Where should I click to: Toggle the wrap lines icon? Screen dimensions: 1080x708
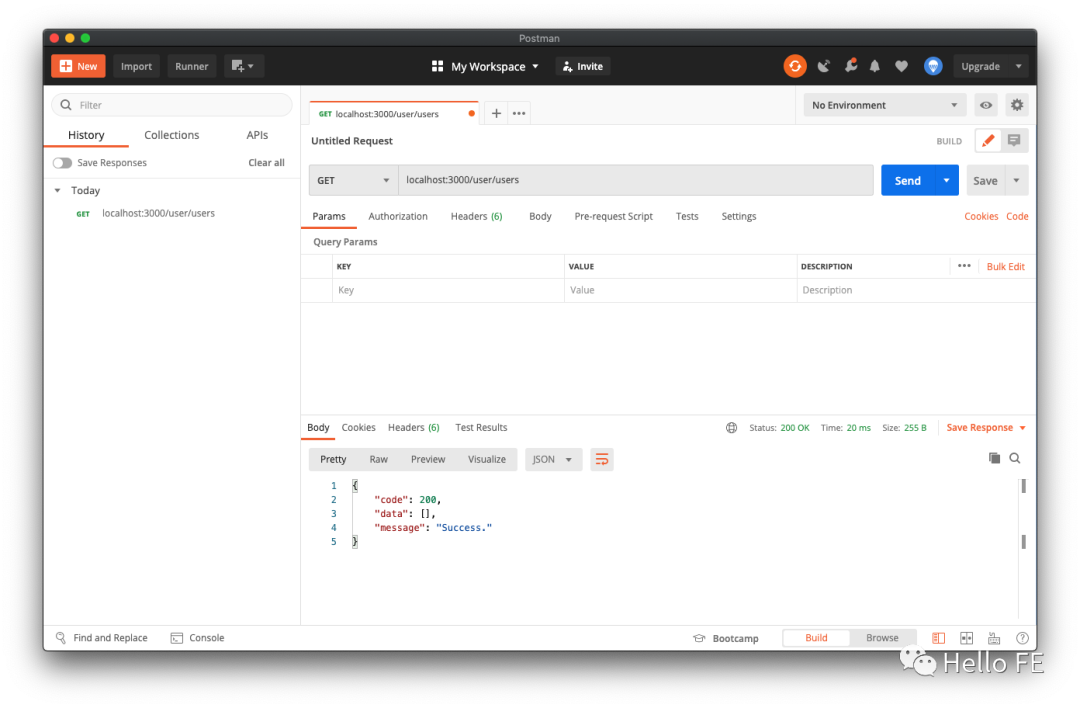coord(601,459)
